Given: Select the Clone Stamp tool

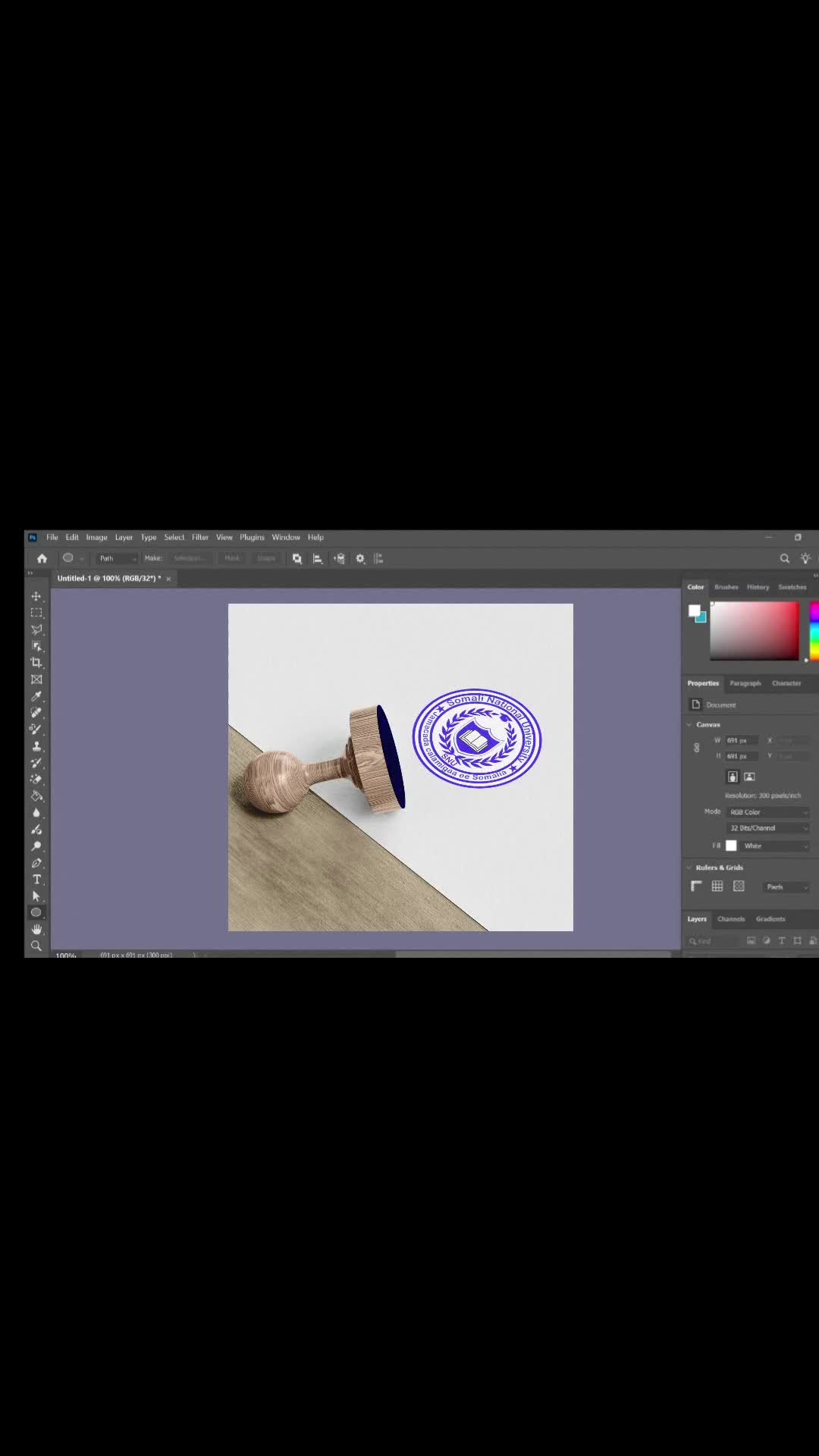Looking at the screenshot, I should [36, 746].
